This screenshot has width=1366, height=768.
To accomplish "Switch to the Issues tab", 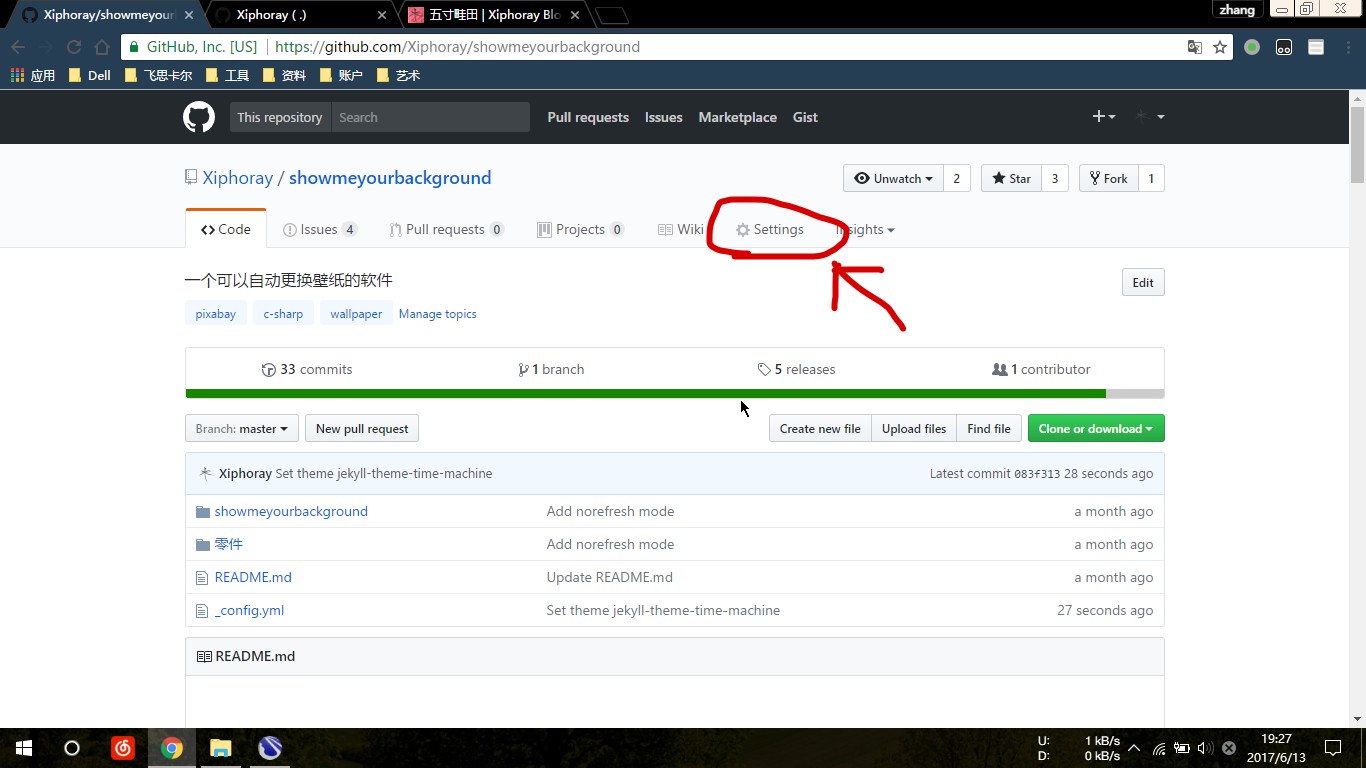I will click(x=319, y=229).
